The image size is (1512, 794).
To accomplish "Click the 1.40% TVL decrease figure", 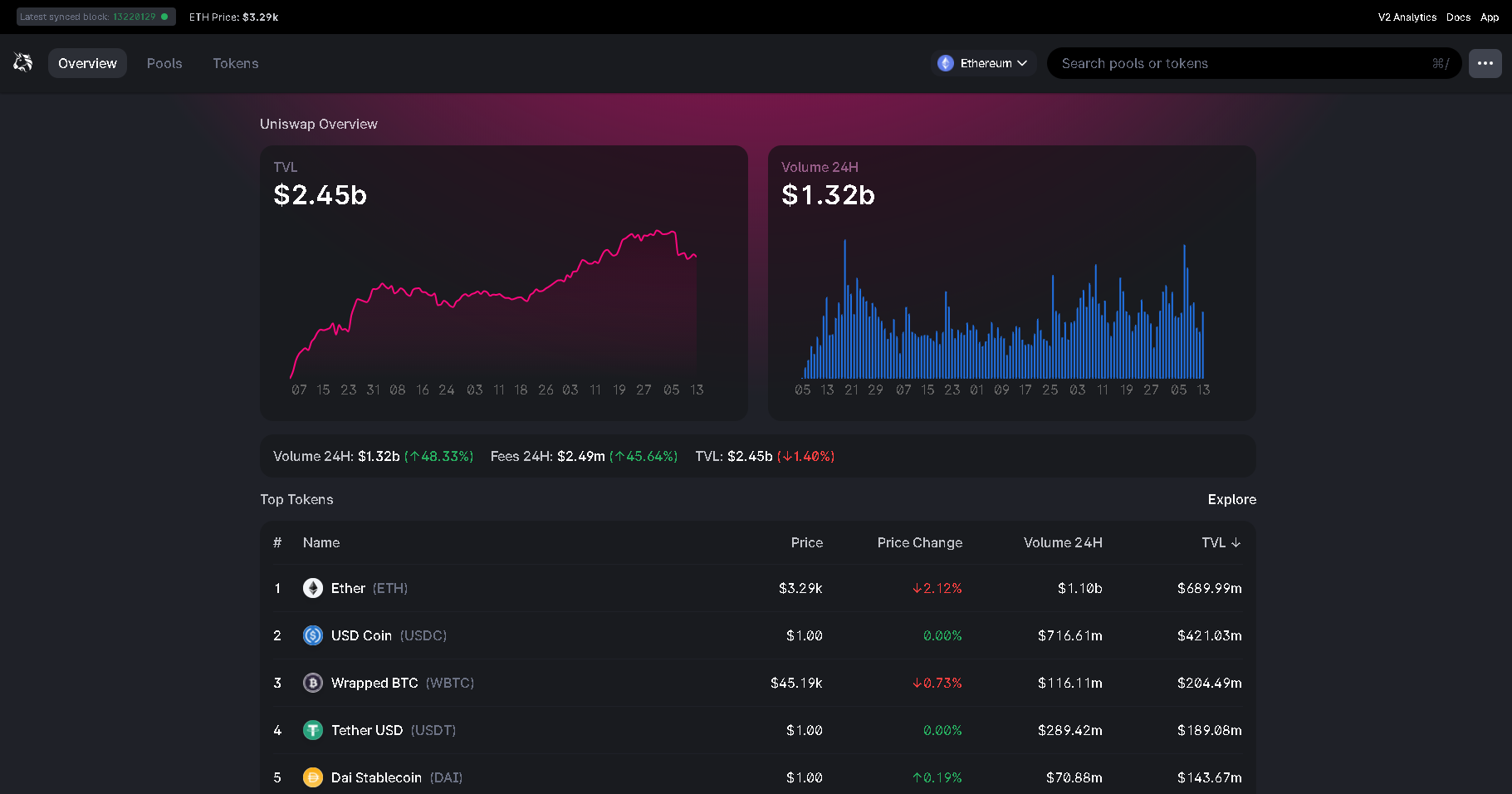I will click(805, 456).
